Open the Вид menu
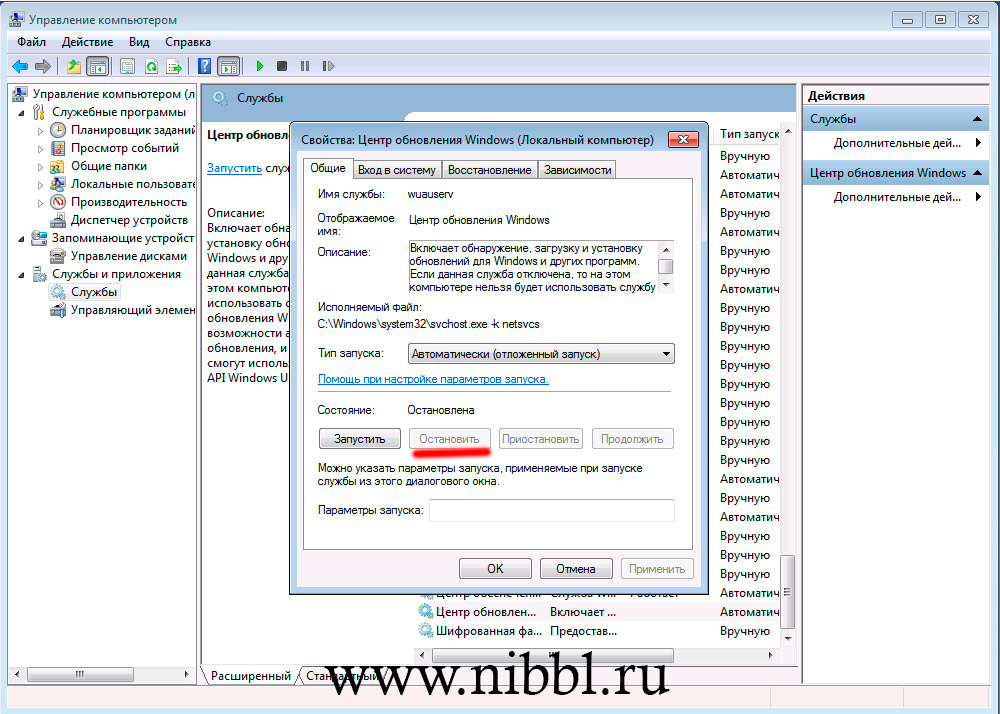 [139, 42]
